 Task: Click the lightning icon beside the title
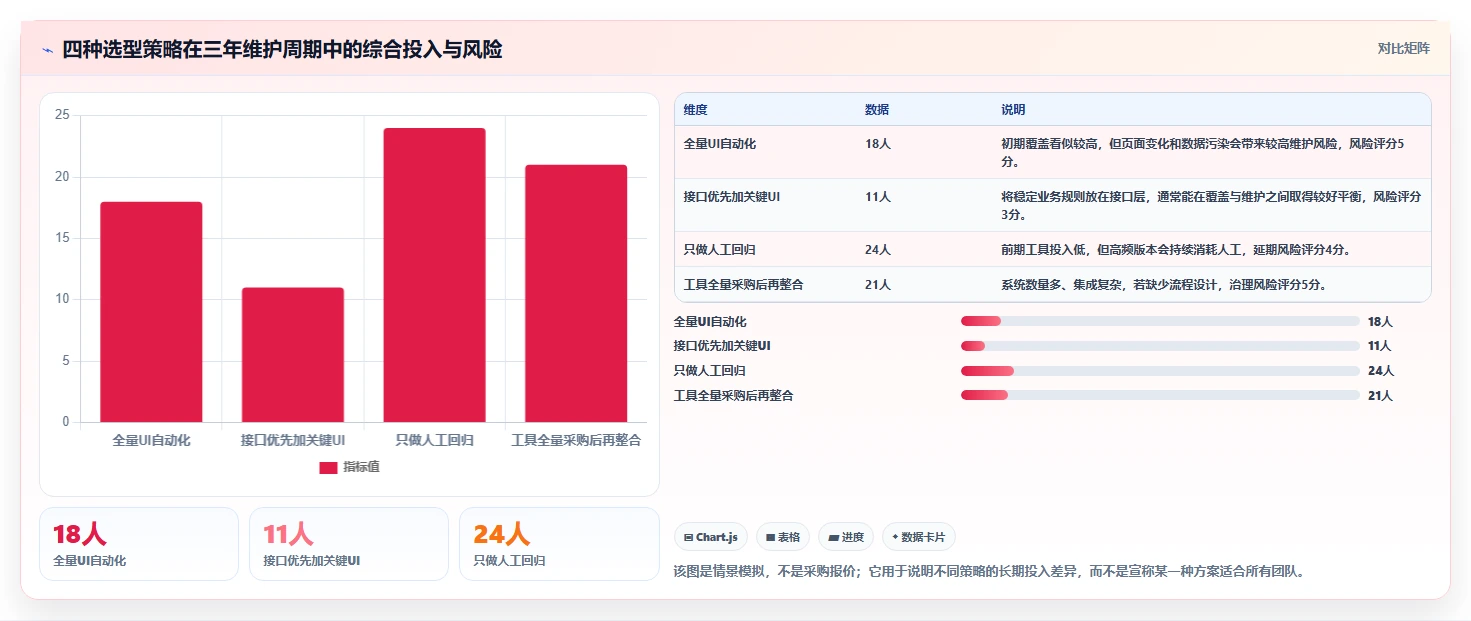(48, 50)
